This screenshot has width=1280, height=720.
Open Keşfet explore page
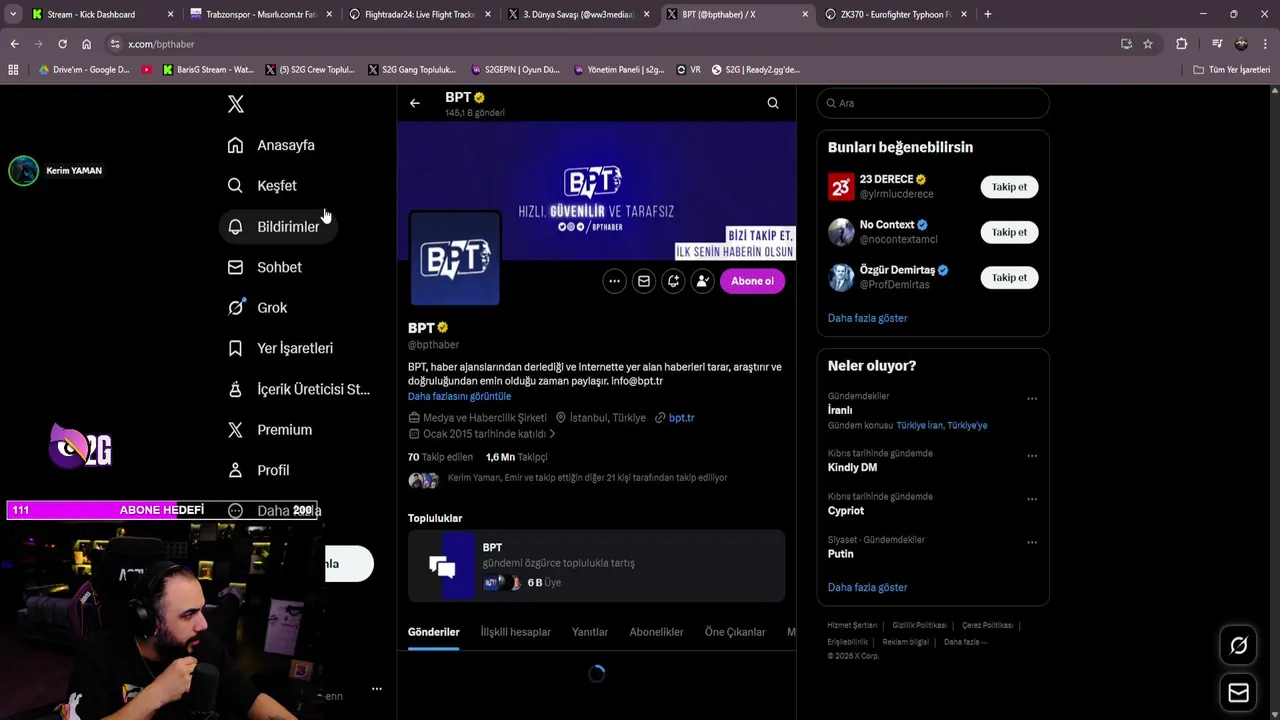pyautogui.click(x=262, y=185)
